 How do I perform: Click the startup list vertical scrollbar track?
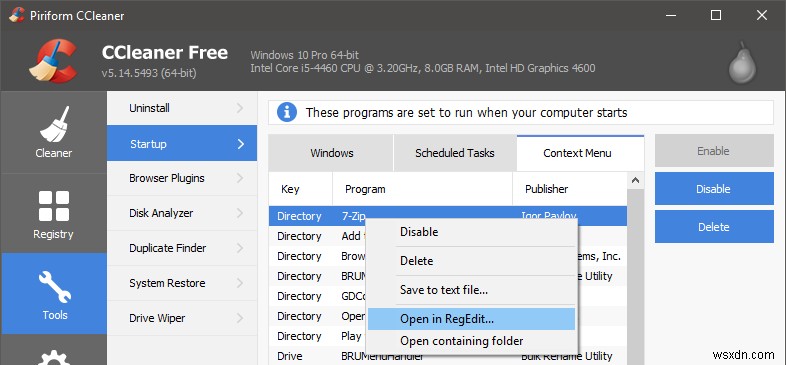(x=635, y=277)
